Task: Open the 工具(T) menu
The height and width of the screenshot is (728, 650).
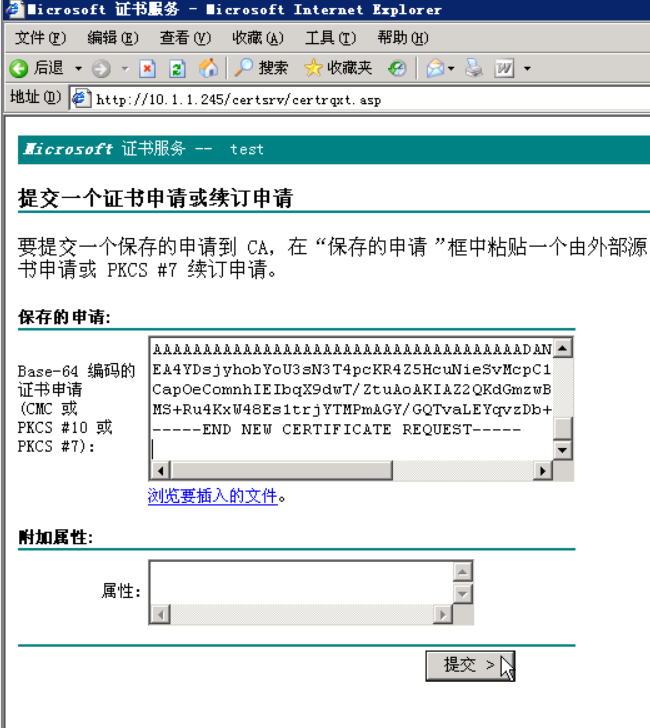Action: [x=330, y=38]
